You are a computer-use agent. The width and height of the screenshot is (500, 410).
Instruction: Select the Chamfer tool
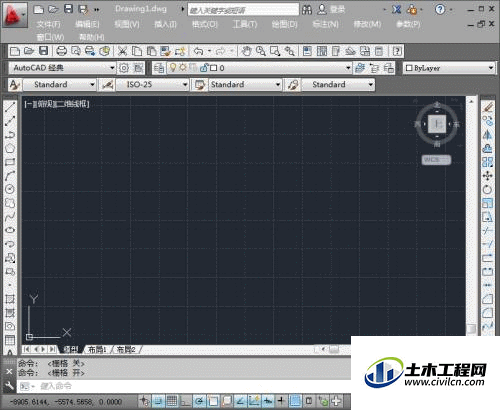pos(488,299)
